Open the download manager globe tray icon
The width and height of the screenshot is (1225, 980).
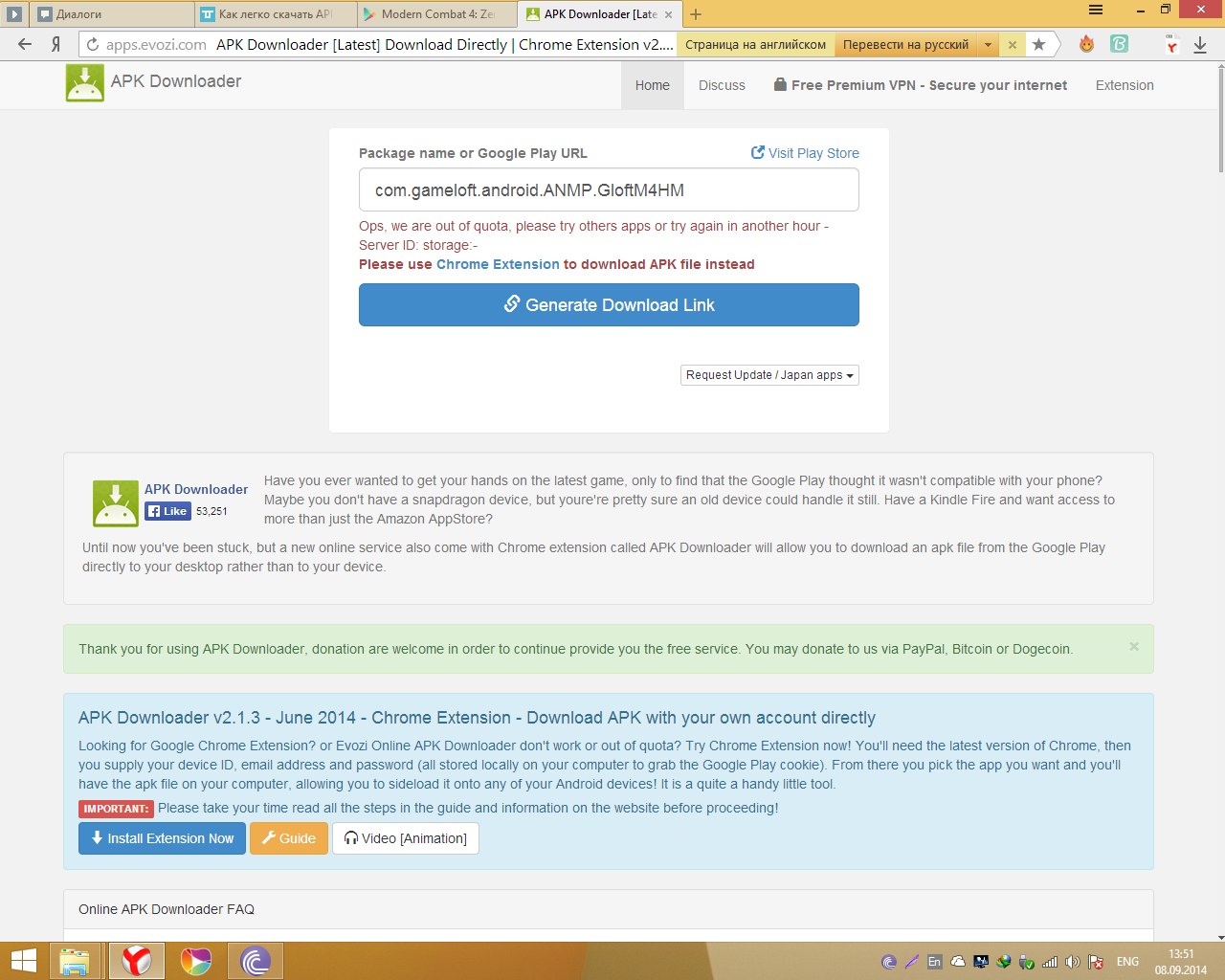click(x=1004, y=962)
